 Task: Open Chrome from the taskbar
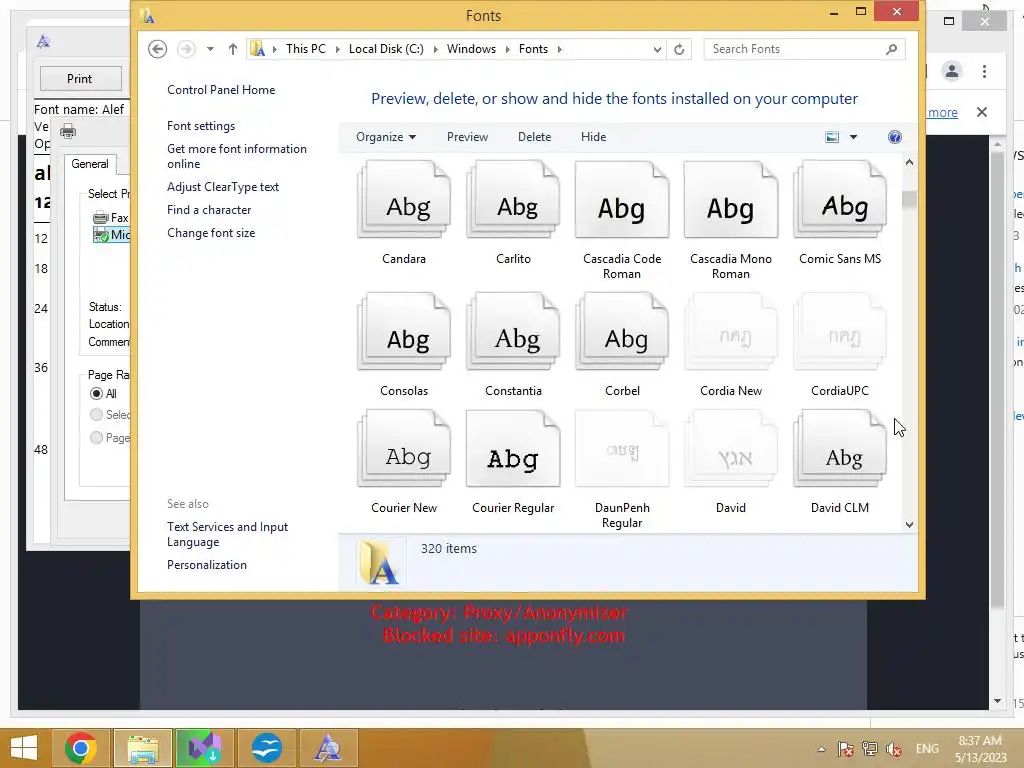click(81, 748)
